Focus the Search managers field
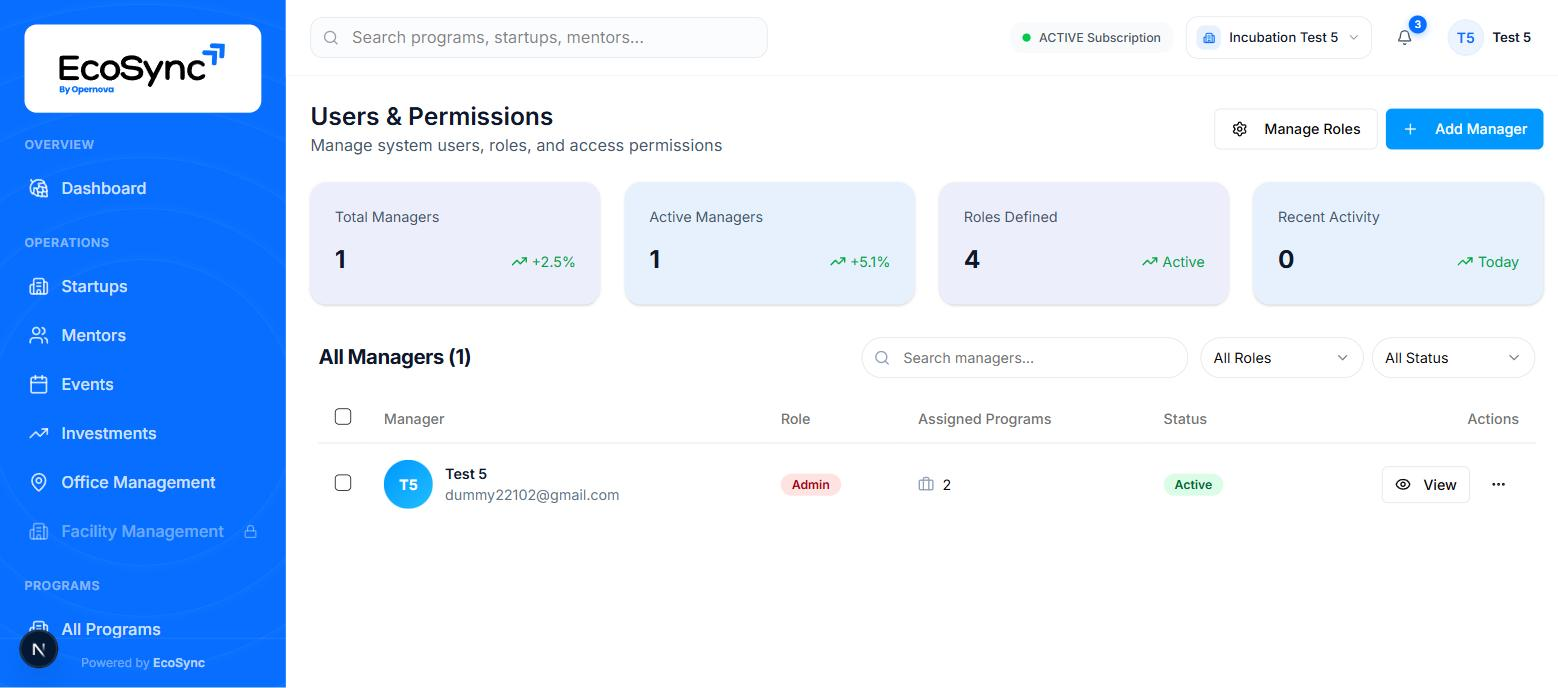The width and height of the screenshot is (1558, 688). (x=1024, y=358)
